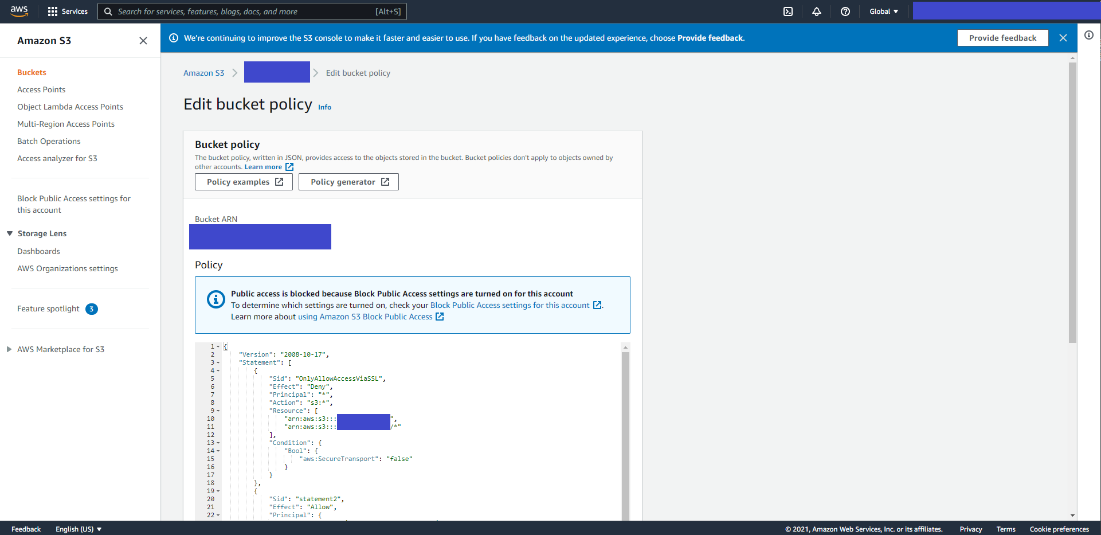Click external link icon next to Learn more

click(x=289, y=167)
